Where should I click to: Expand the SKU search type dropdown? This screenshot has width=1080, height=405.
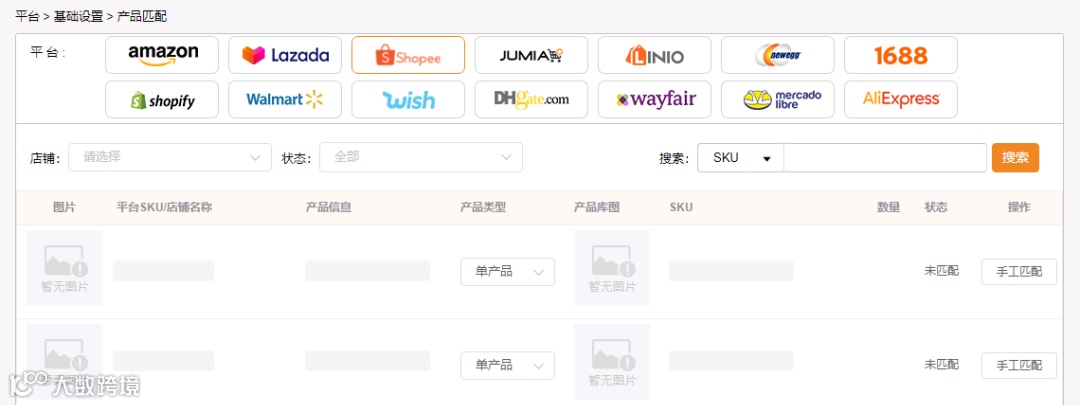[740, 158]
